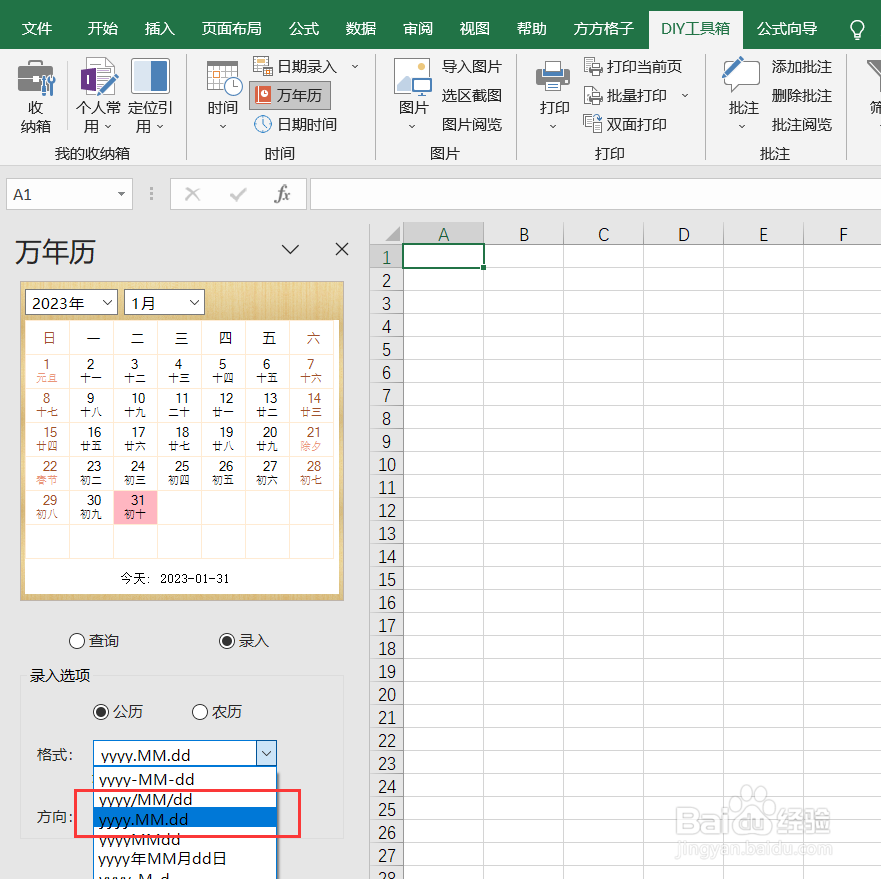The width and height of the screenshot is (881, 879).
Task: Select the 农历 radio option
Action: tap(200, 712)
